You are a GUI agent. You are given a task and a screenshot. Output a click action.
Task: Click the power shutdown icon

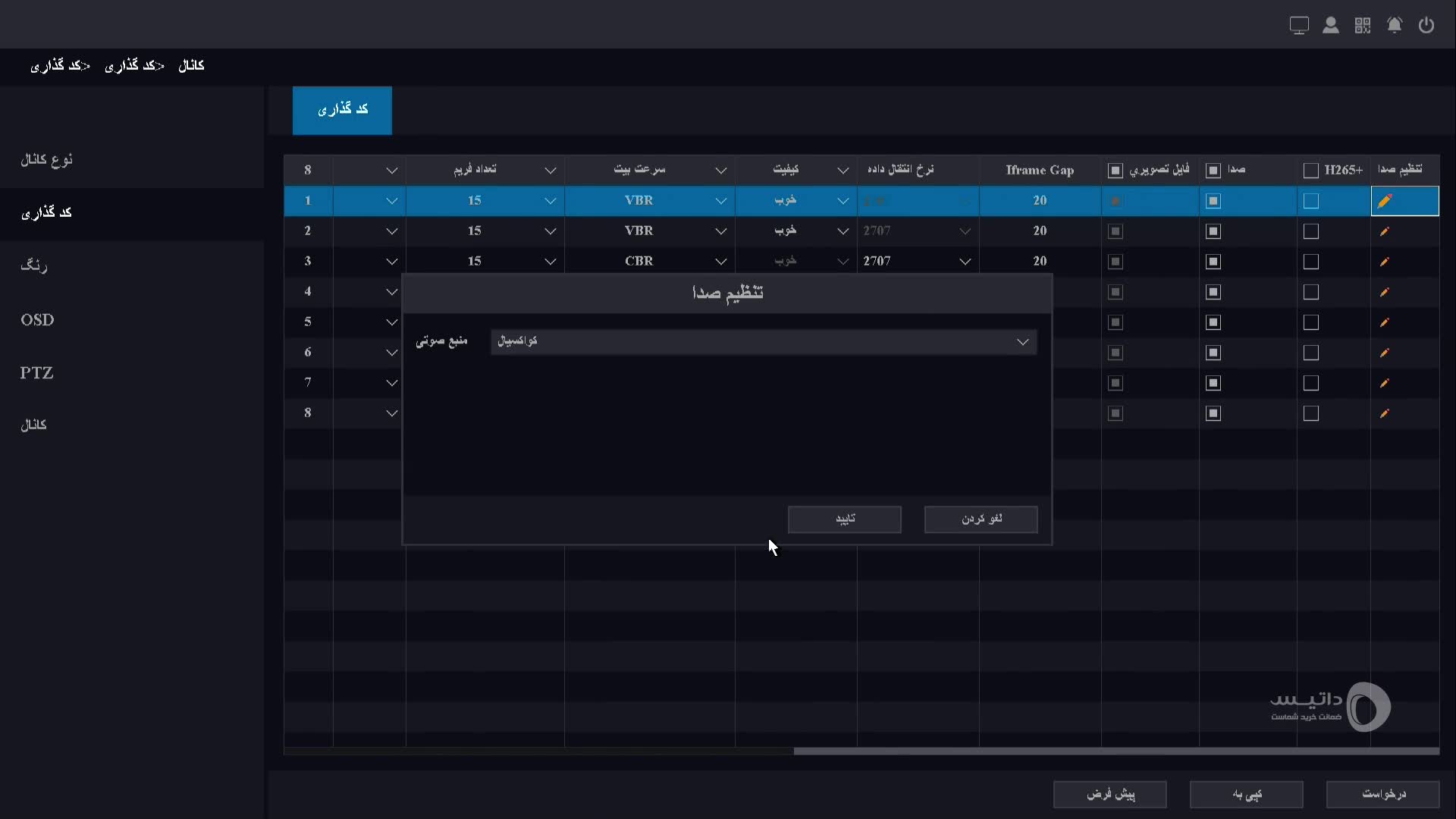(x=1426, y=26)
